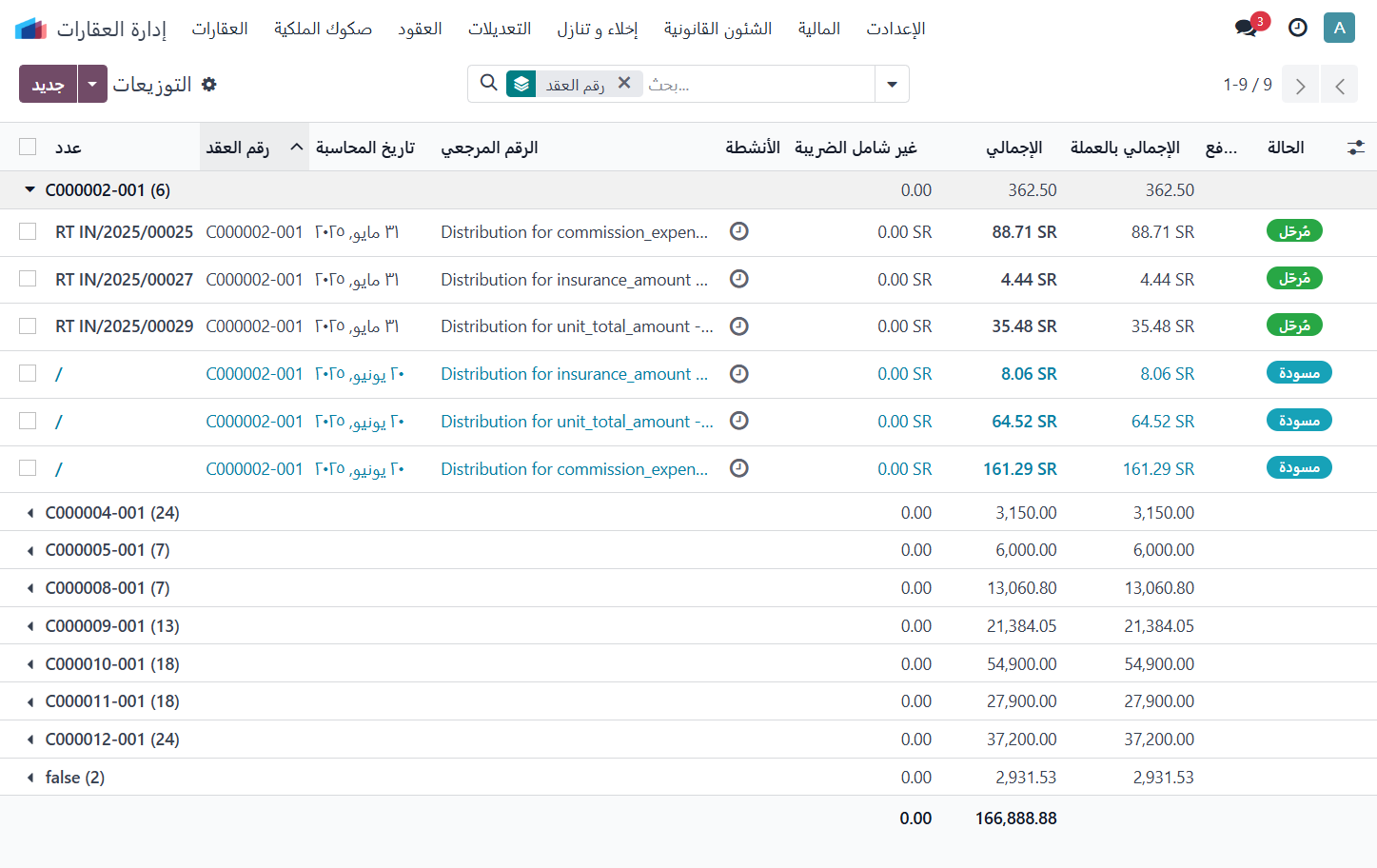
Task: Open the app home logo icon
Action: pos(31,29)
